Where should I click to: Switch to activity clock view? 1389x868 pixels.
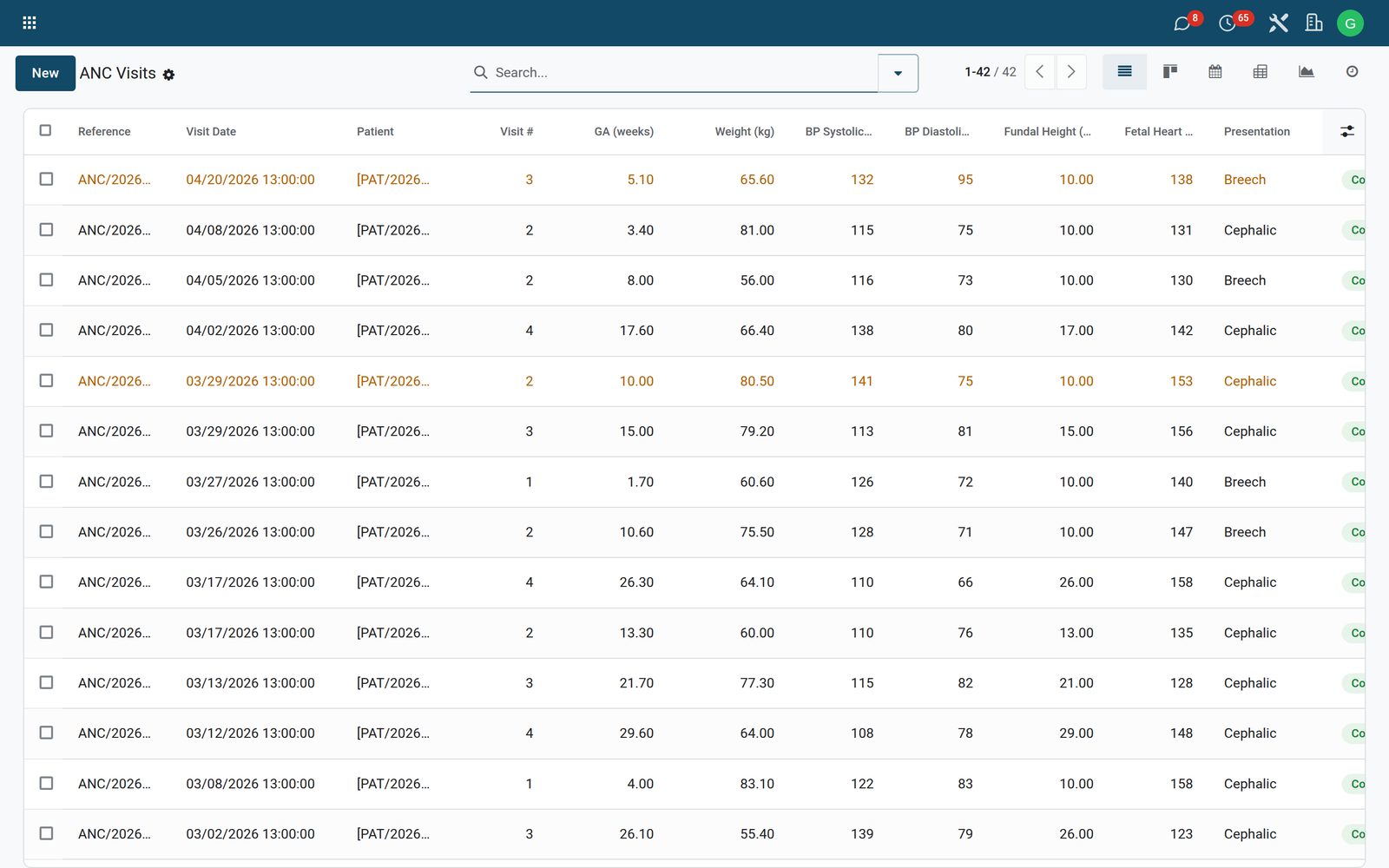tap(1352, 72)
